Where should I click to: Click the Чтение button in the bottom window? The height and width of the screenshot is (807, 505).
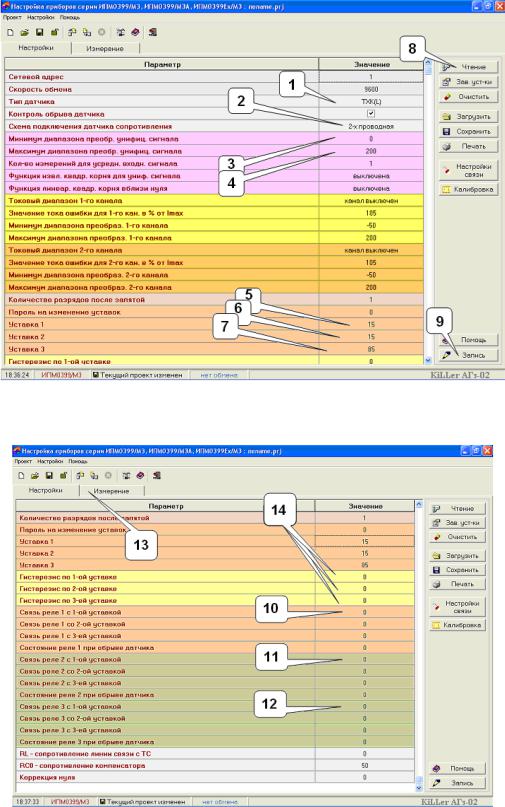coord(458,508)
